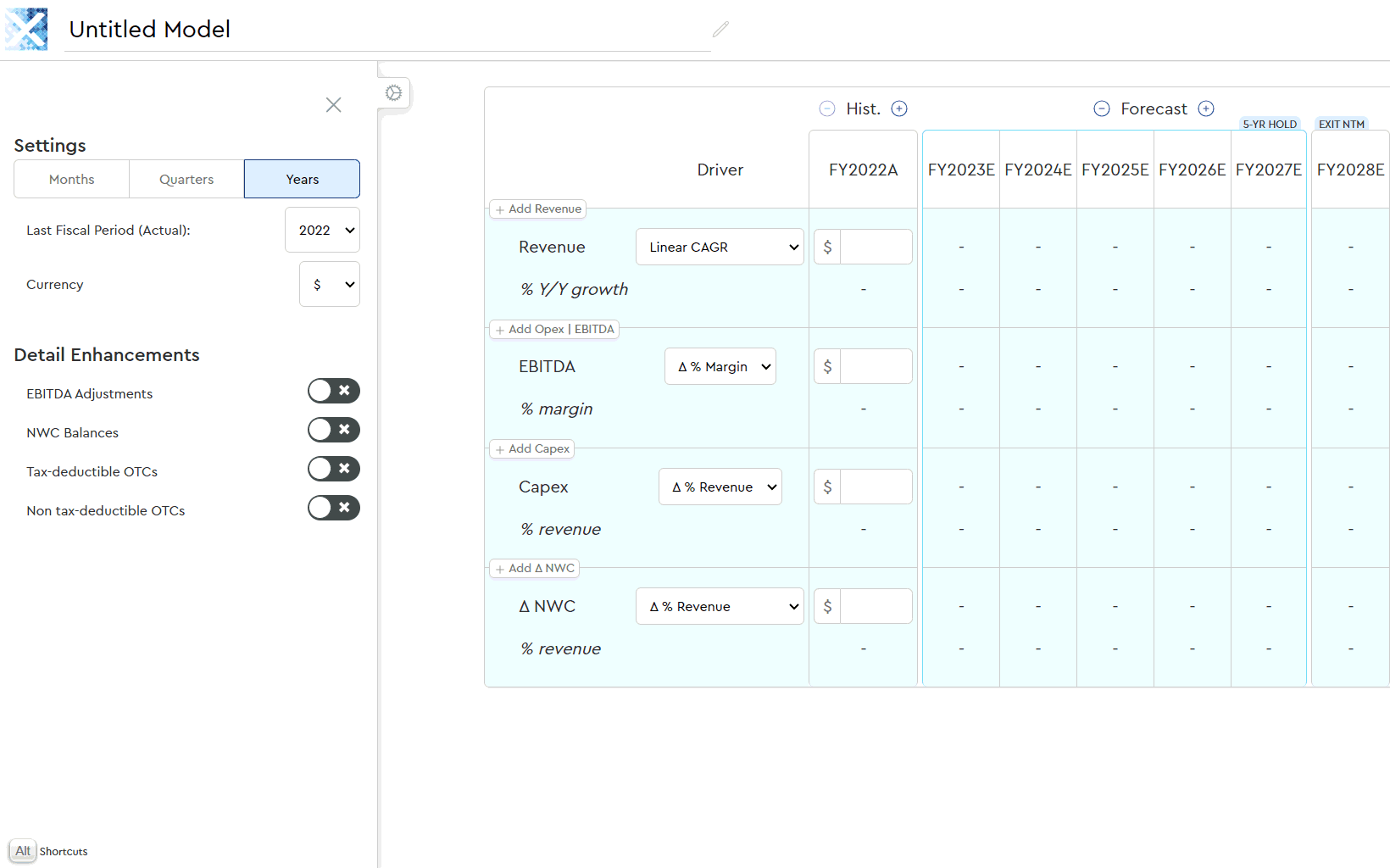Click the pencil icon to rename model

[x=720, y=30]
